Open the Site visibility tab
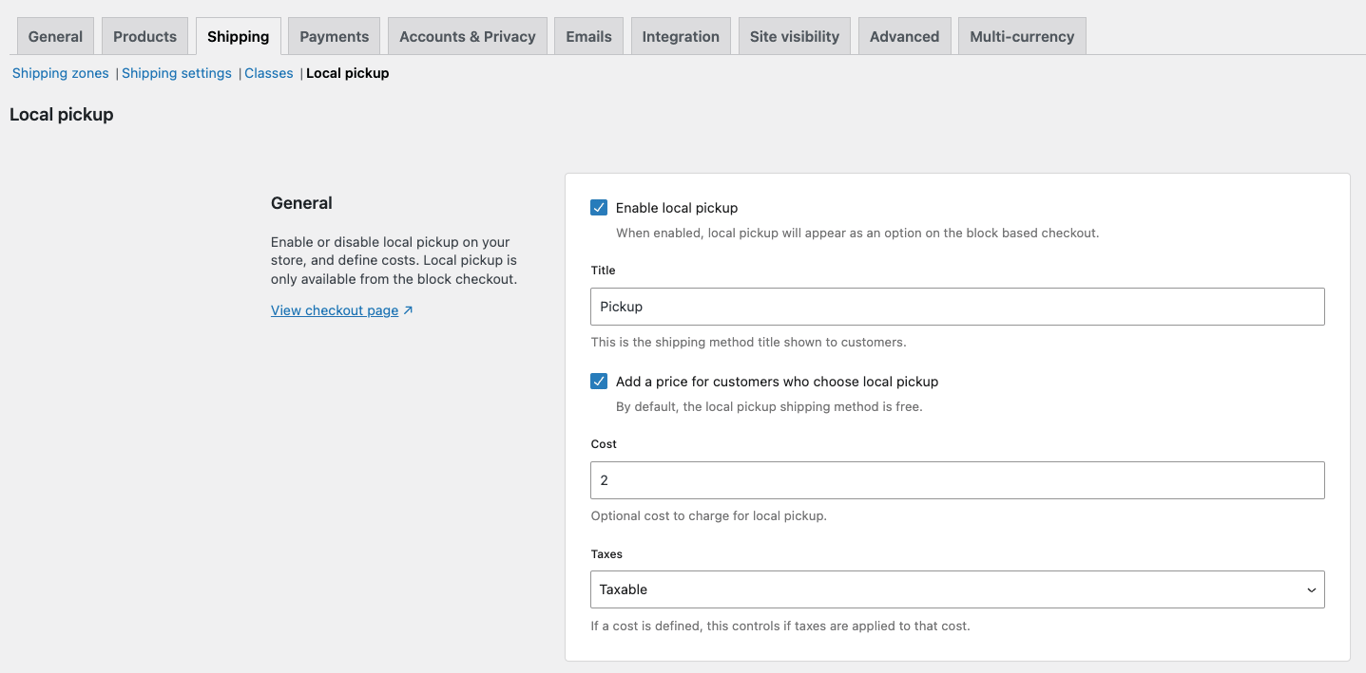Viewport: 1366px width, 673px height. [794, 35]
